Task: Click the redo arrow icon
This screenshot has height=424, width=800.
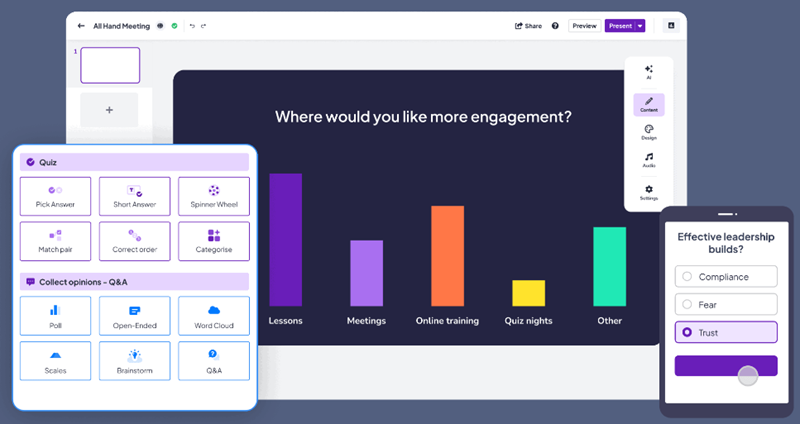Action: click(x=203, y=26)
